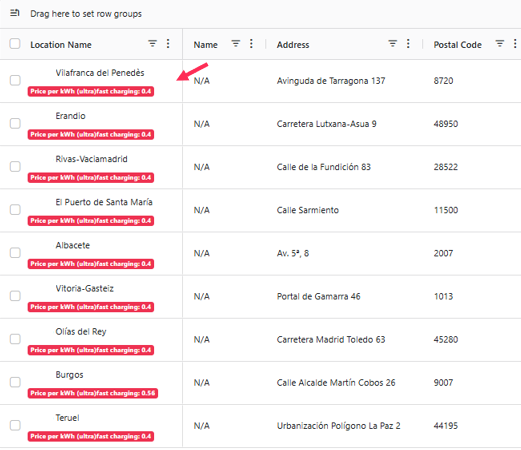
Task: Click the Location Name column header
Action: [x=61, y=45]
